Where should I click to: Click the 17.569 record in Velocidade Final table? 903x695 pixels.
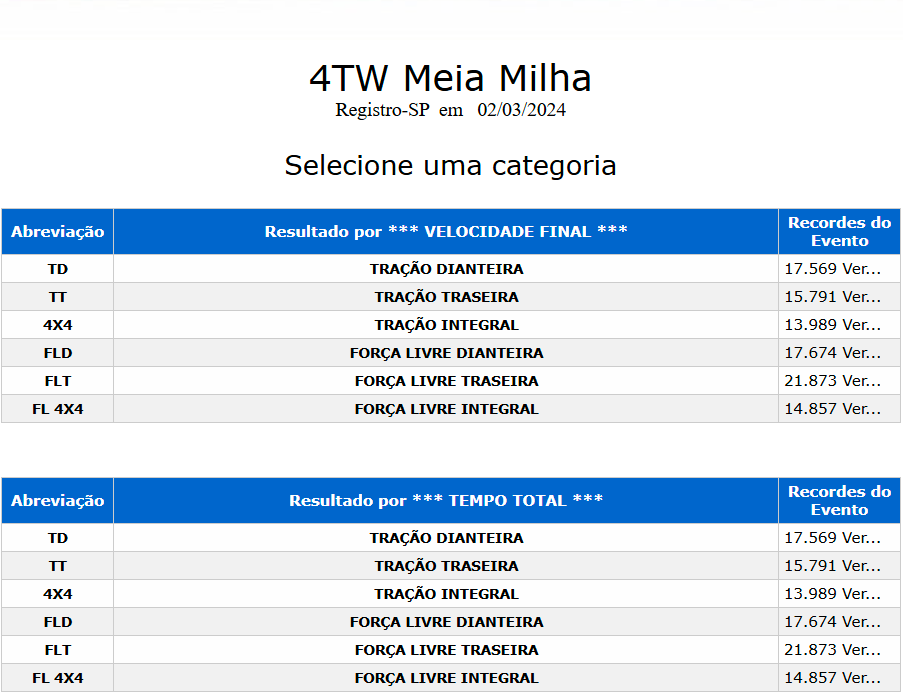click(833, 269)
